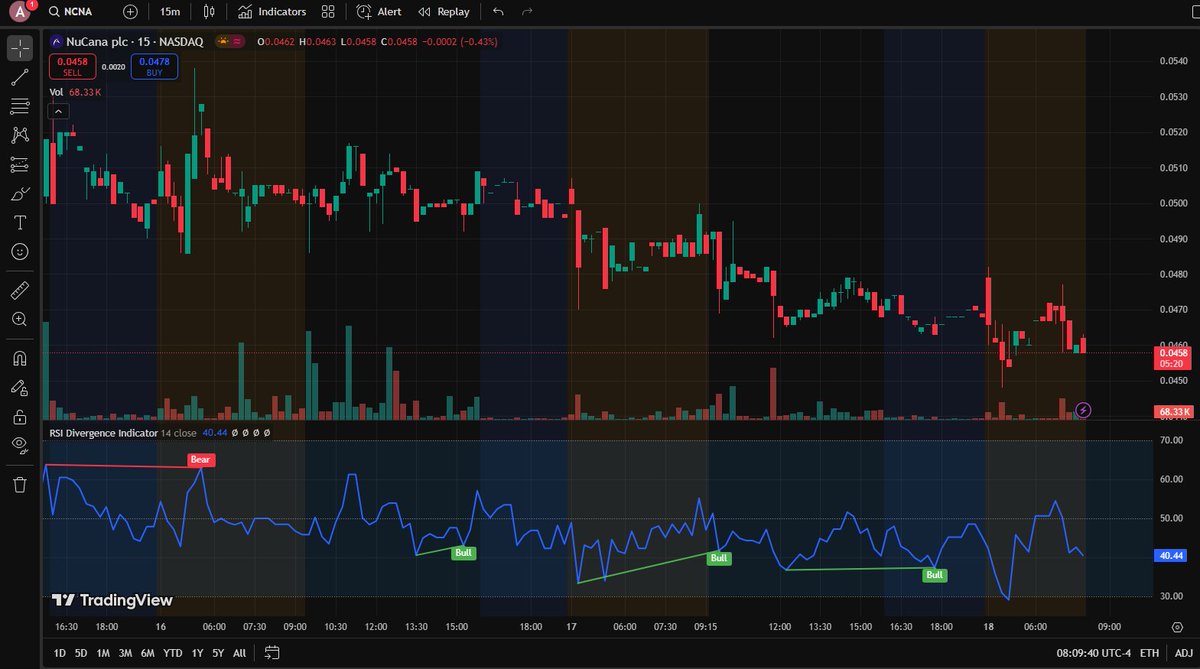The width and height of the screenshot is (1200, 669).
Task: Click the red SELL 0.0458 button
Action: [x=72, y=66]
